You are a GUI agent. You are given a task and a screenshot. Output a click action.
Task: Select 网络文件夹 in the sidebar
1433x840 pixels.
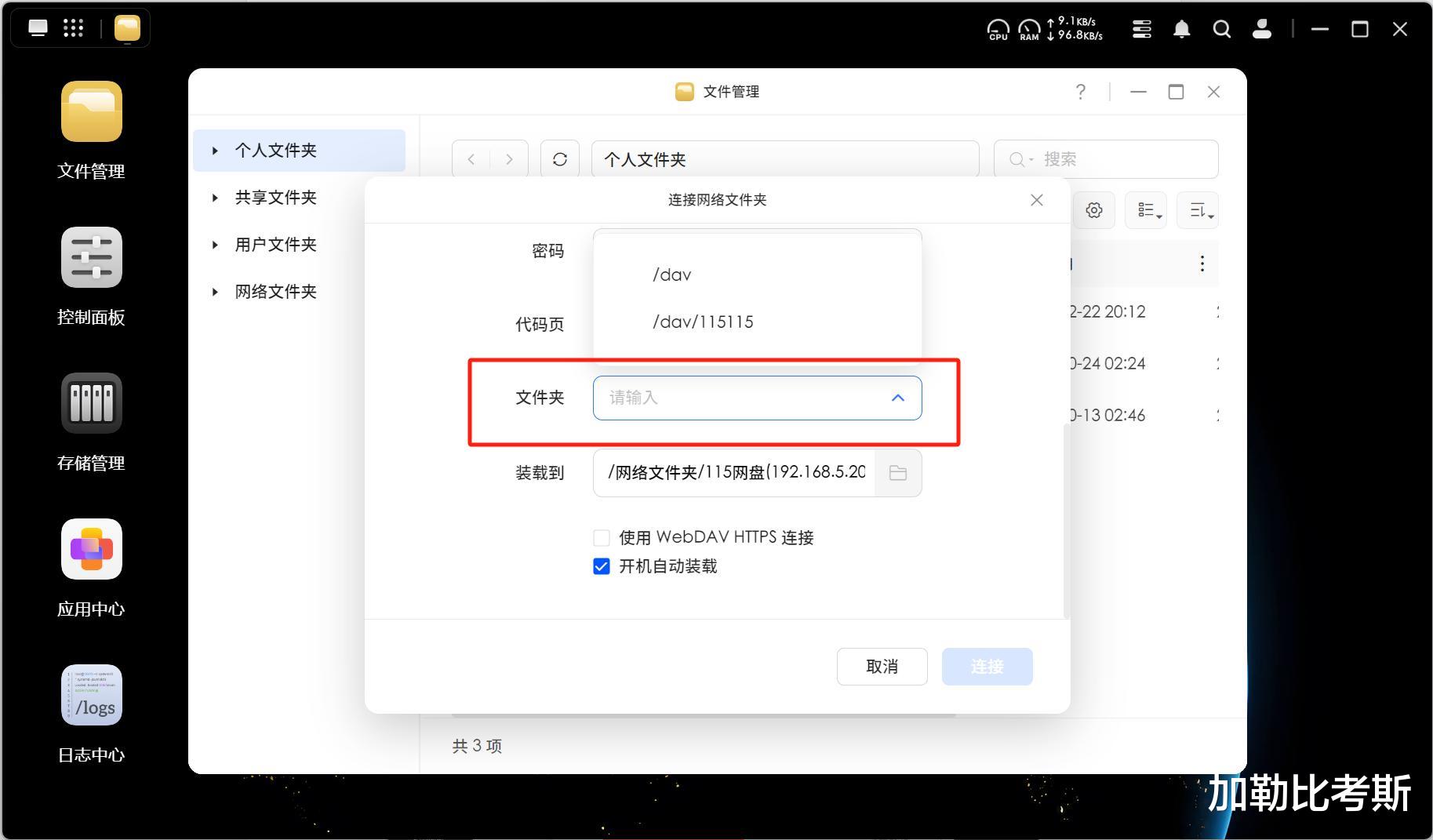[276, 292]
